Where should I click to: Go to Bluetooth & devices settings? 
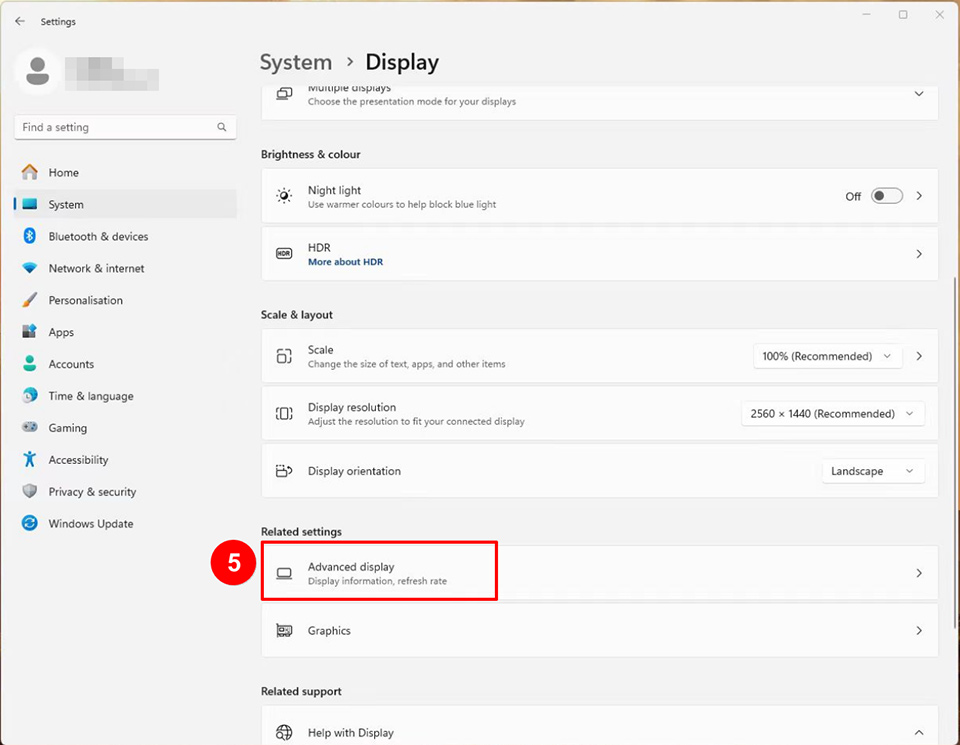point(126,236)
